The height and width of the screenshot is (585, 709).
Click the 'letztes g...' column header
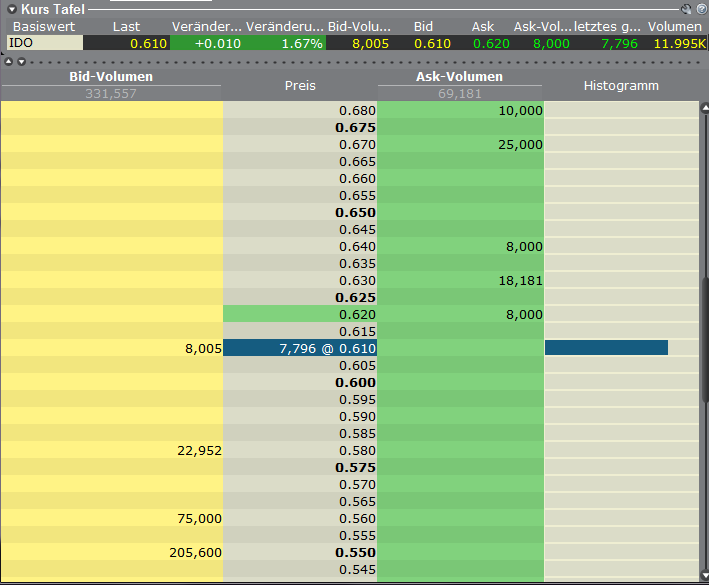point(607,27)
